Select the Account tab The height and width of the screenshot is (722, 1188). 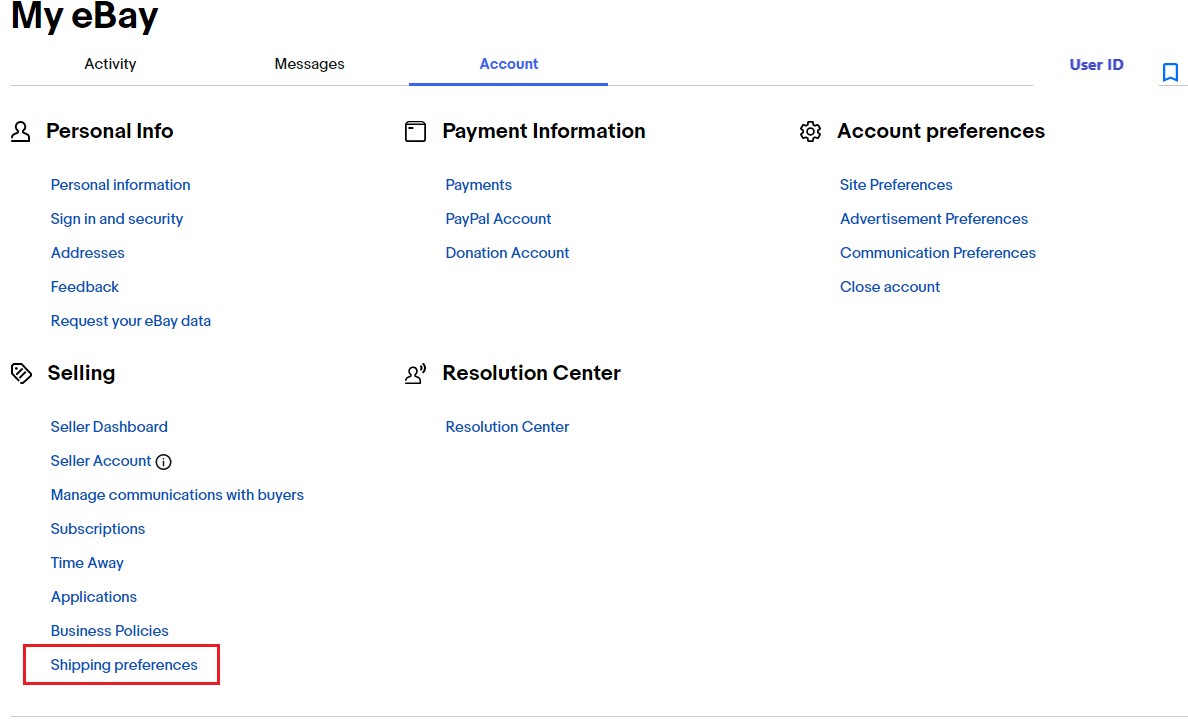click(508, 64)
